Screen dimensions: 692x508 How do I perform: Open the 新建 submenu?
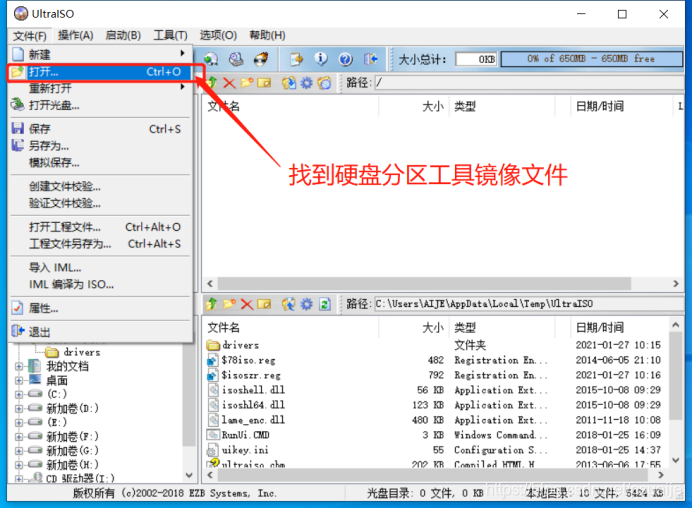[100, 54]
